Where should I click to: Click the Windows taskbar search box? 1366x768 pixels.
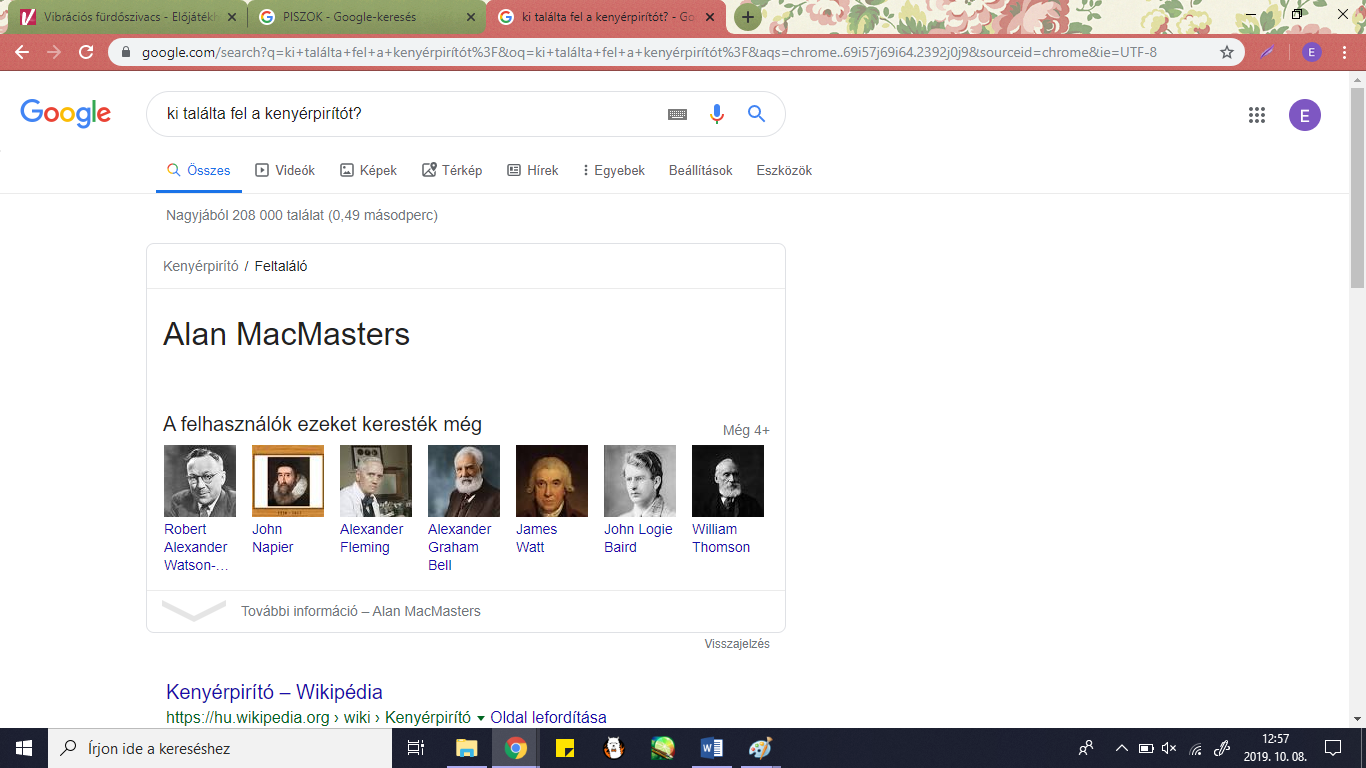[220, 748]
